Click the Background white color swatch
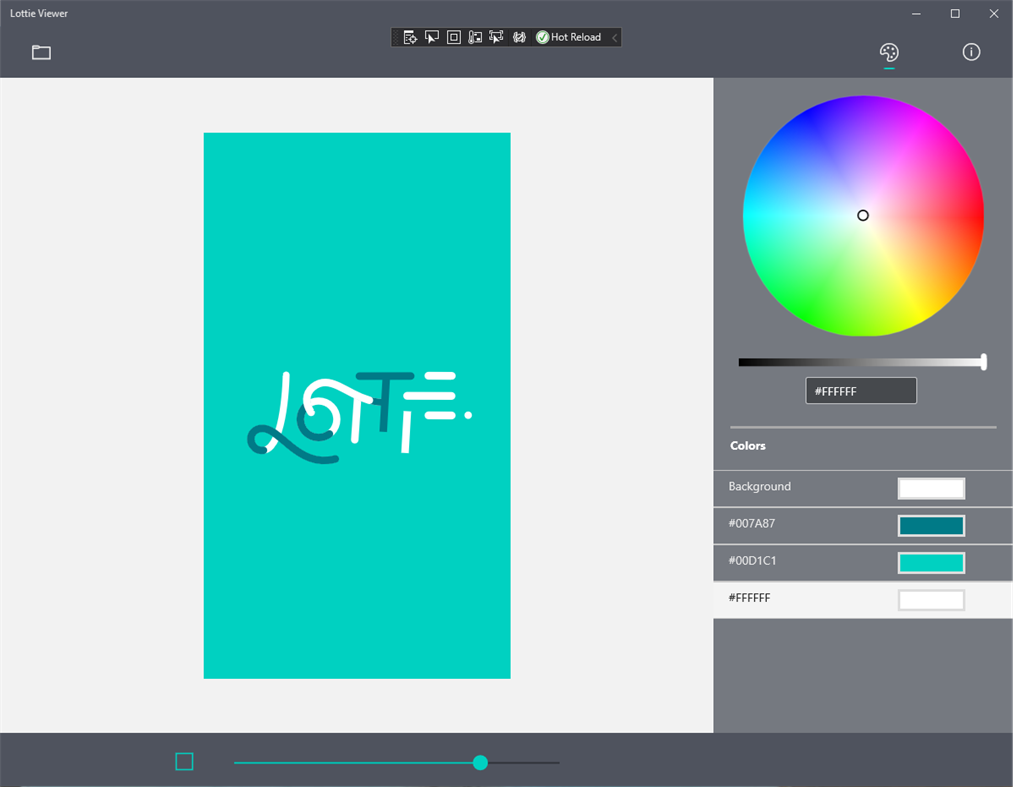 (931, 488)
